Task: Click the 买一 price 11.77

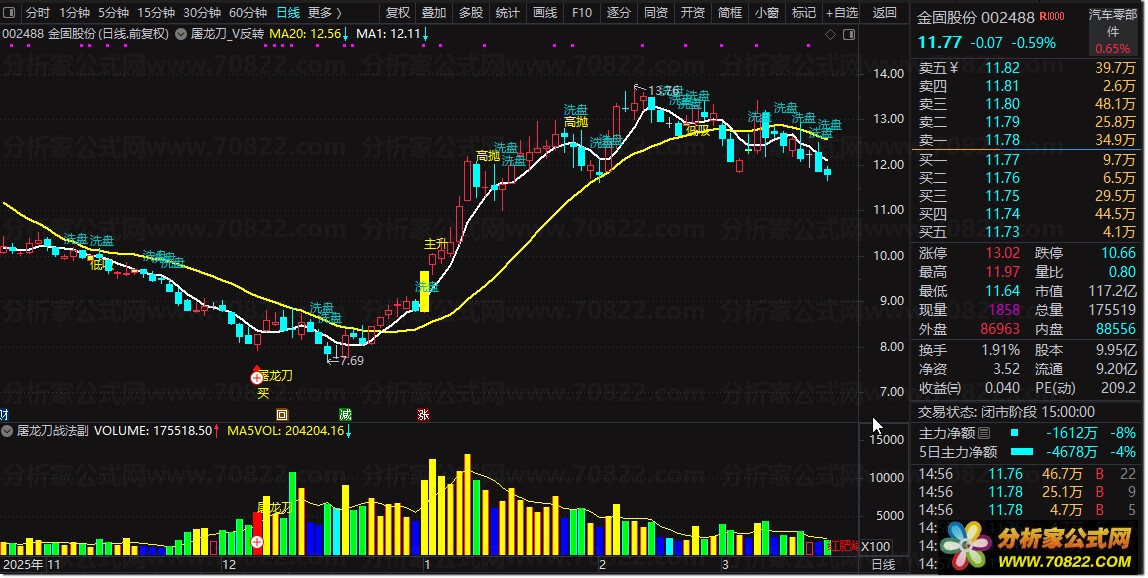Action: (1002, 160)
